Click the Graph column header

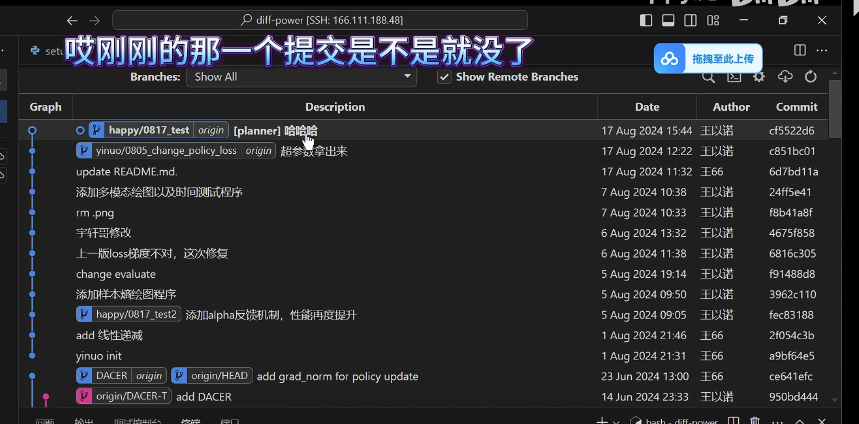pyautogui.click(x=45, y=107)
